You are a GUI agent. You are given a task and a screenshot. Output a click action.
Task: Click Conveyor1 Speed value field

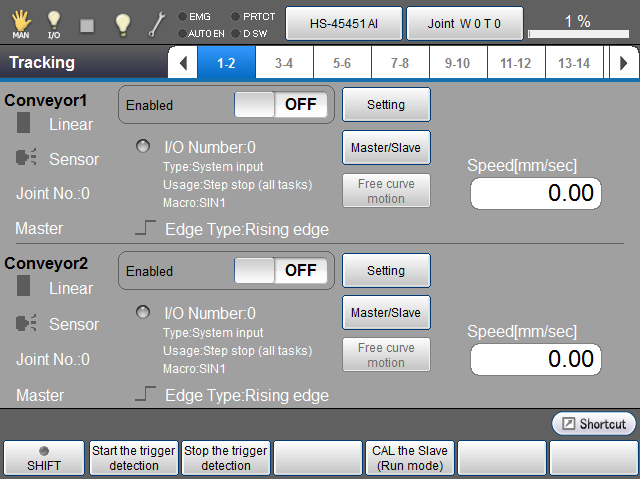(x=535, y=193)
